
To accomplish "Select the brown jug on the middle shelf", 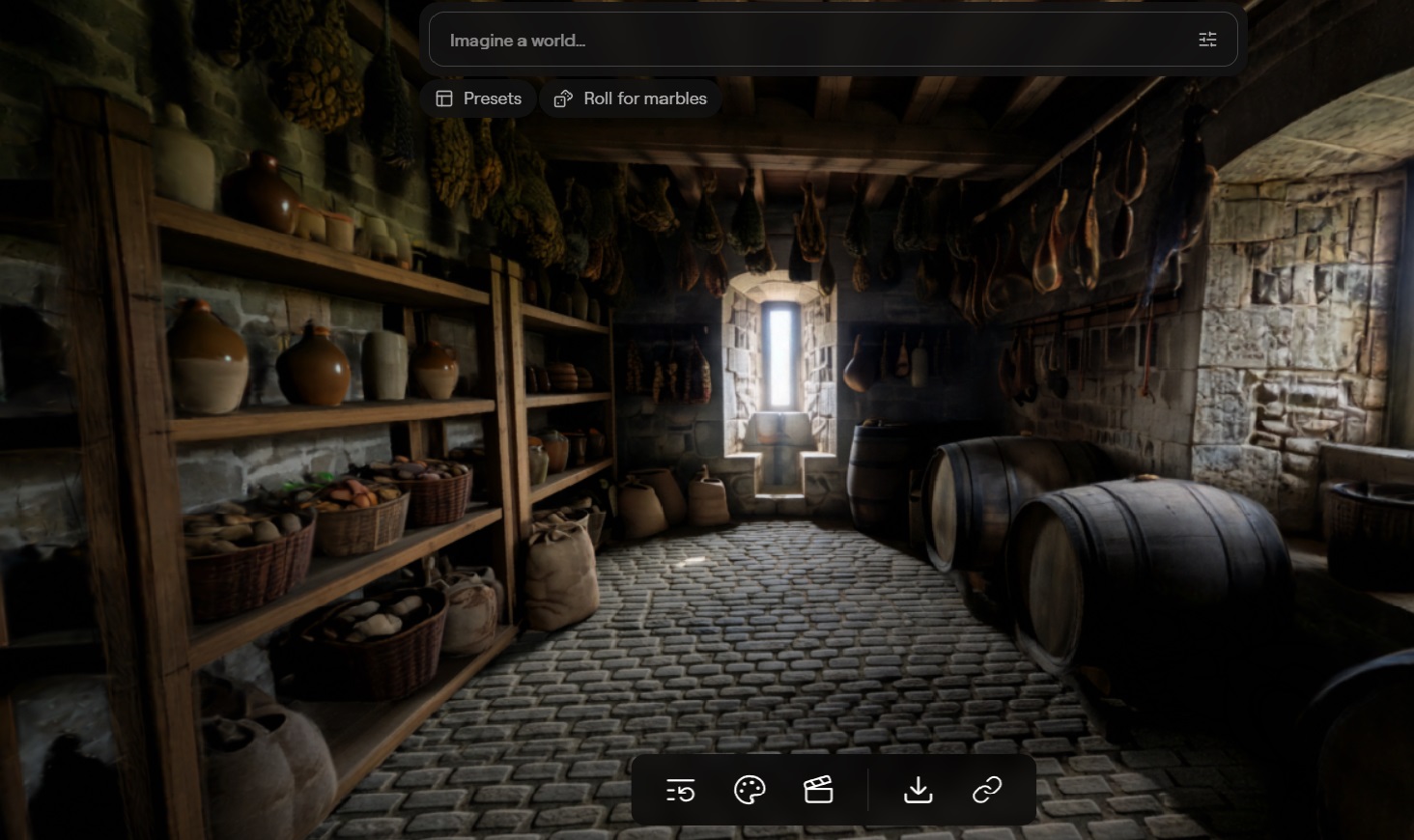I will click(x=313, y=365).
